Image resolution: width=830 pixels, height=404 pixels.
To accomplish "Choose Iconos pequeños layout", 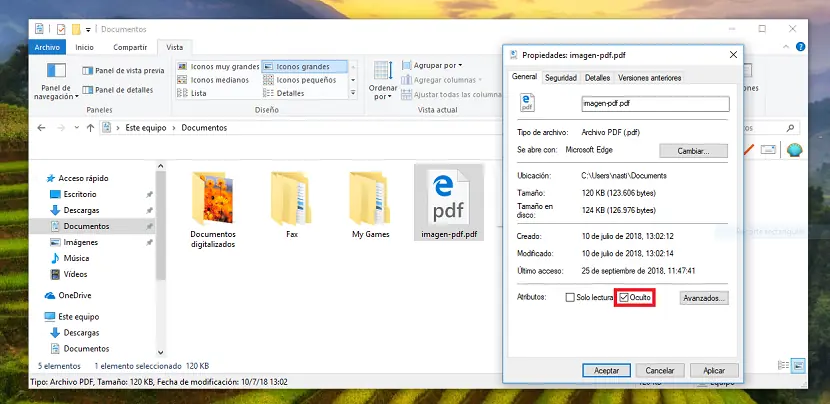I will coord(300,80).
